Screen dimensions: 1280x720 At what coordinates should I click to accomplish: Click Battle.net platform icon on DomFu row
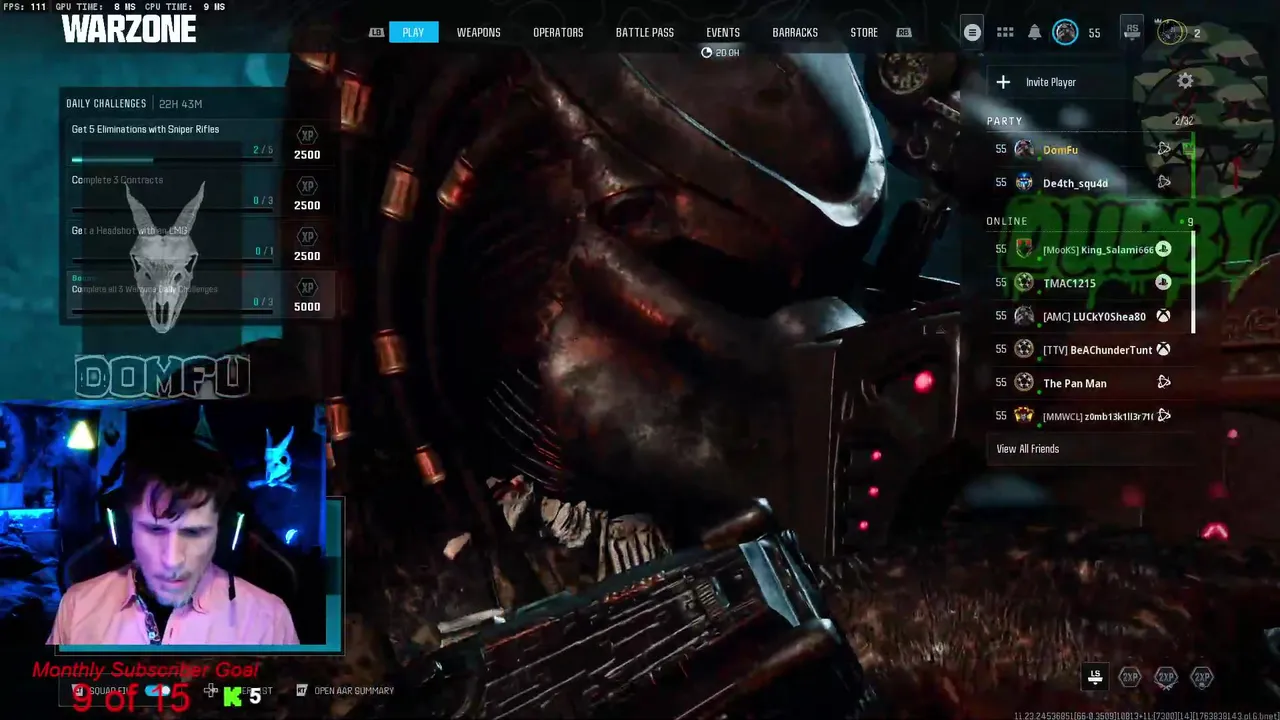point(1164,149)
